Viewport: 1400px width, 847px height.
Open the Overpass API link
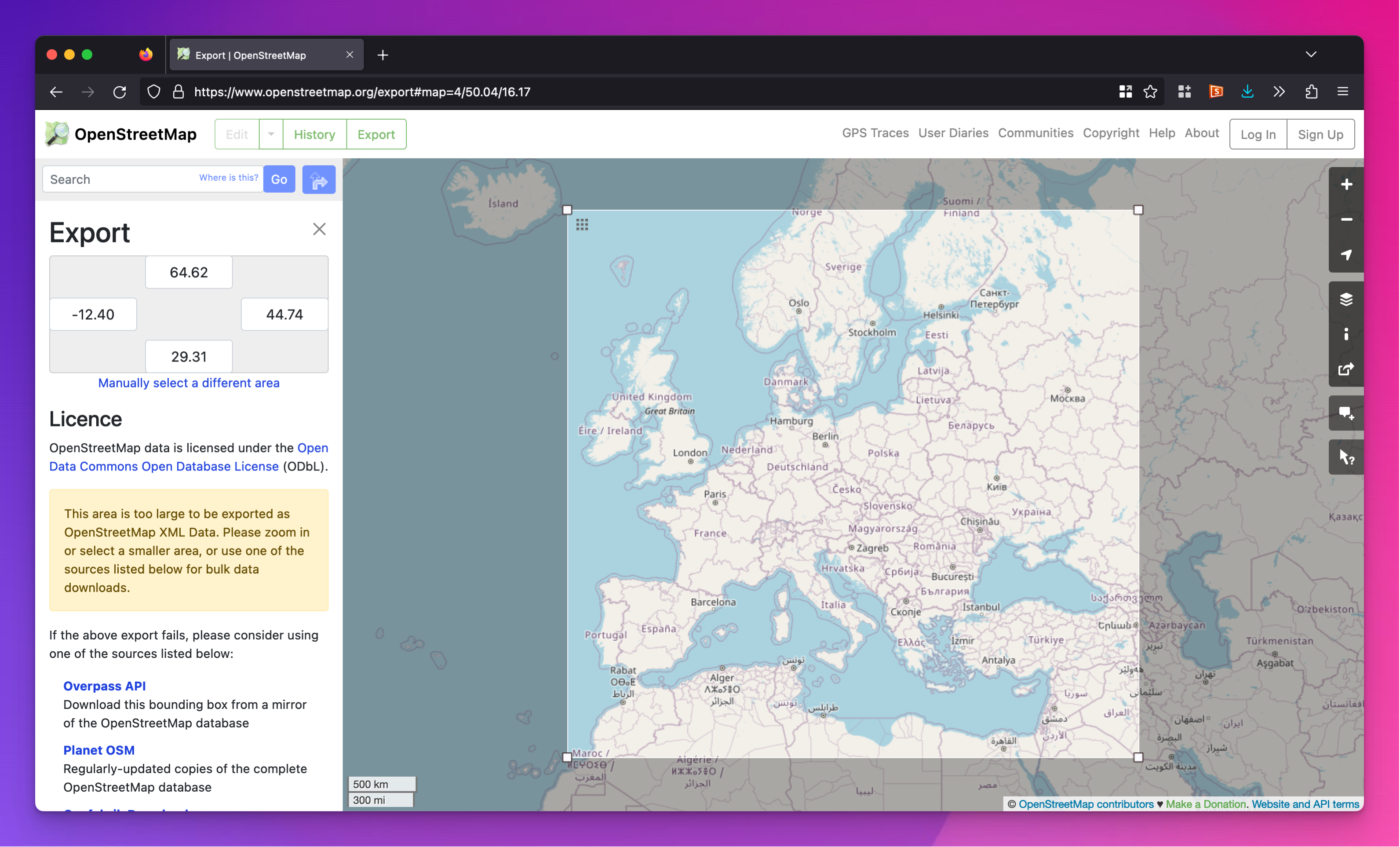[105, 686]
